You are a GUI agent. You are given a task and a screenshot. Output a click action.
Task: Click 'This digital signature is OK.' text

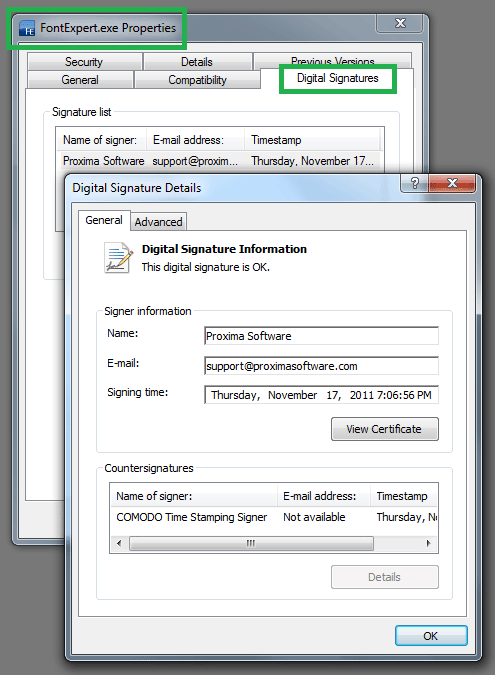[x=206, y=267]
